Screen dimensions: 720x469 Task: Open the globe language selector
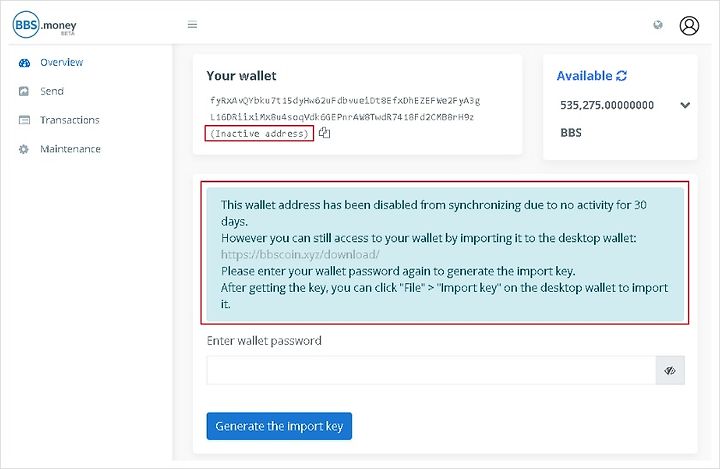[658, 25]
